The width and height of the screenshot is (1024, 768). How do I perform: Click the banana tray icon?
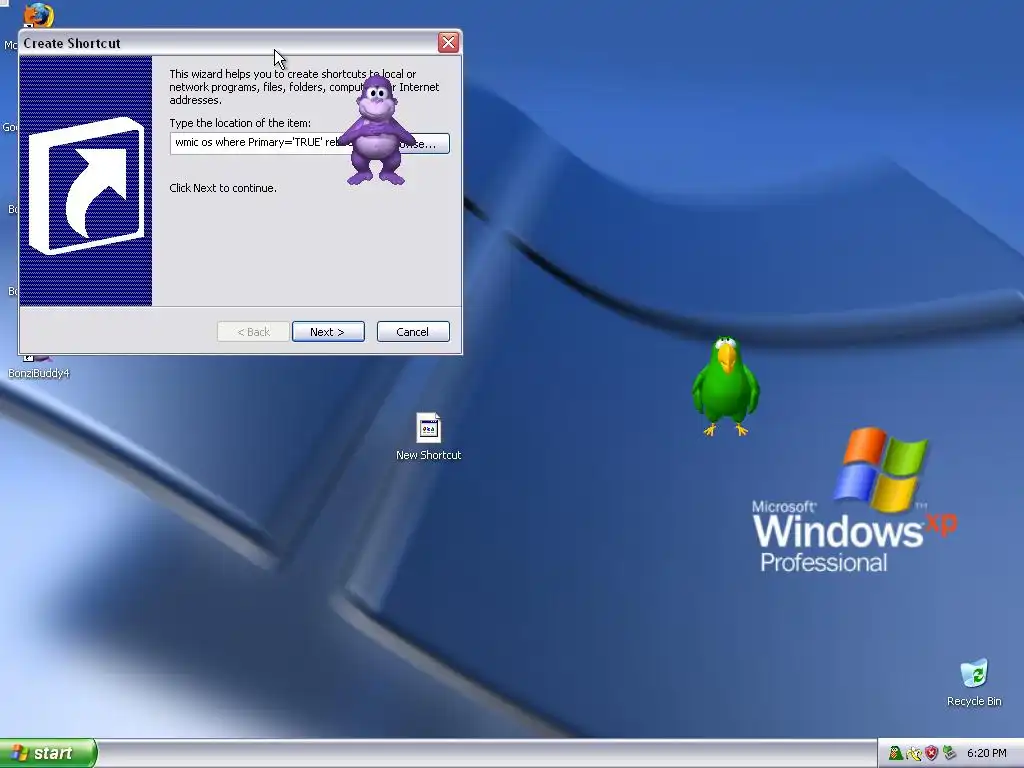click(x=913, y=754)
